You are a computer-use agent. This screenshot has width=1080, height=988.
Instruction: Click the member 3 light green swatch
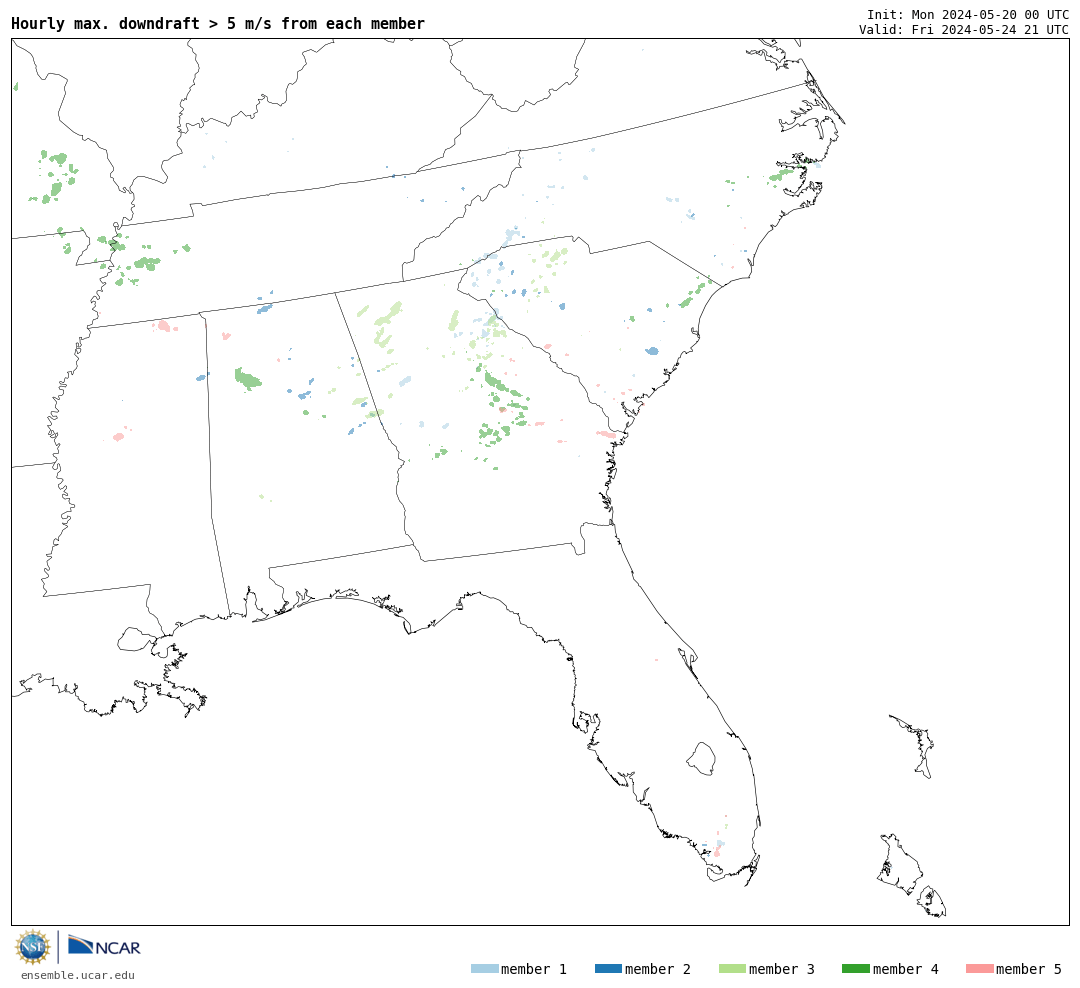(732, 969)
